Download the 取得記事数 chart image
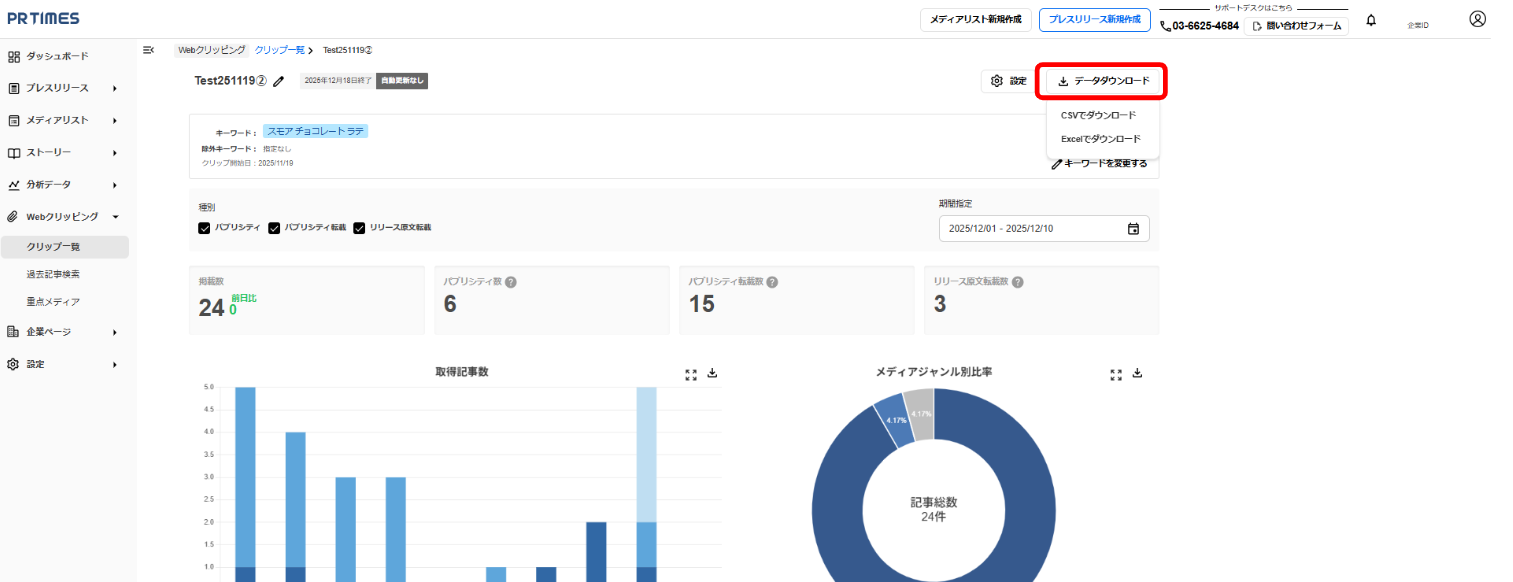Viewport: 1513px width, 582px height. tap(710, 375)
